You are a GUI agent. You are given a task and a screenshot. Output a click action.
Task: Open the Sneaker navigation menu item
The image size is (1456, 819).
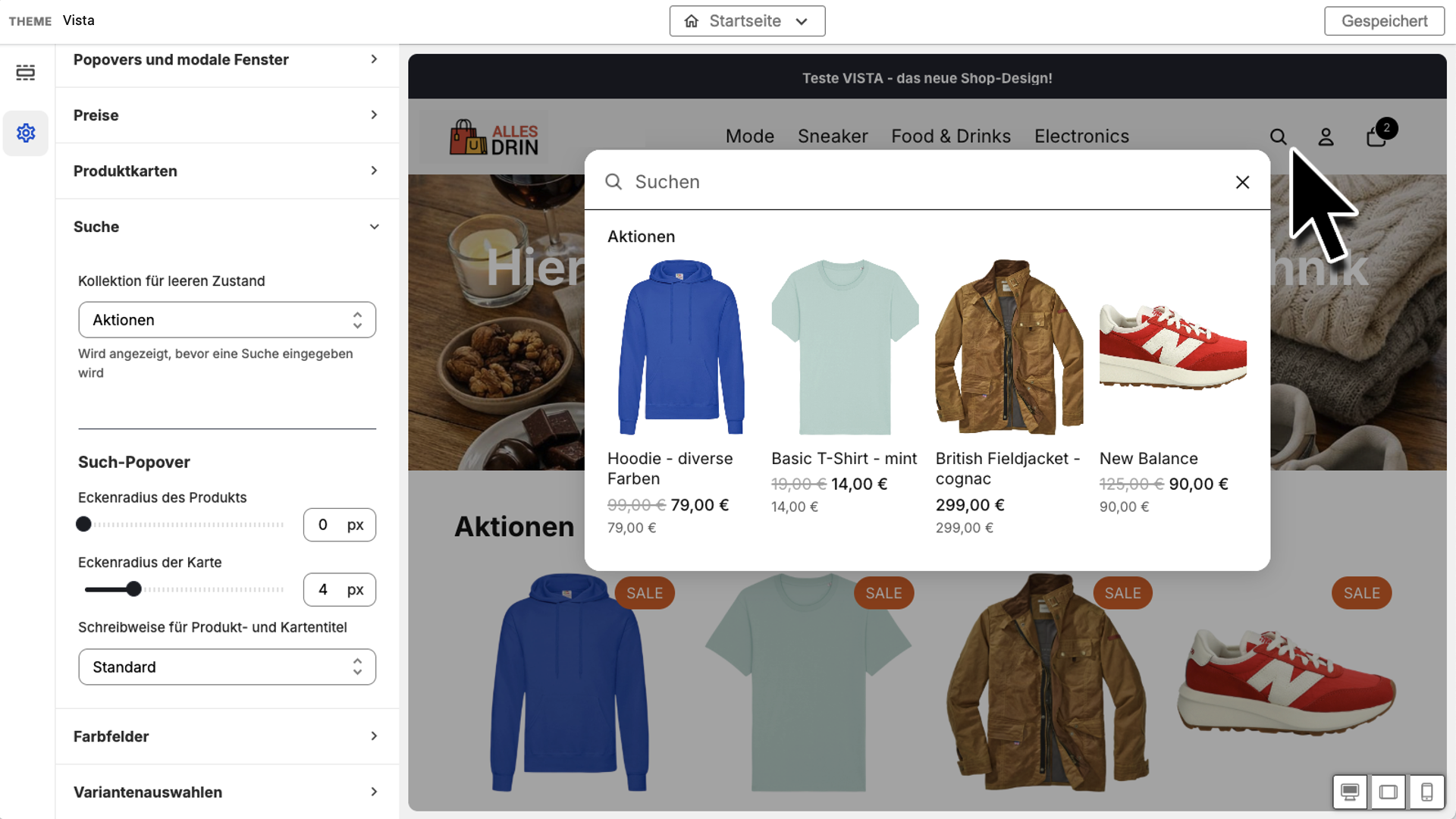click(832, 136)
